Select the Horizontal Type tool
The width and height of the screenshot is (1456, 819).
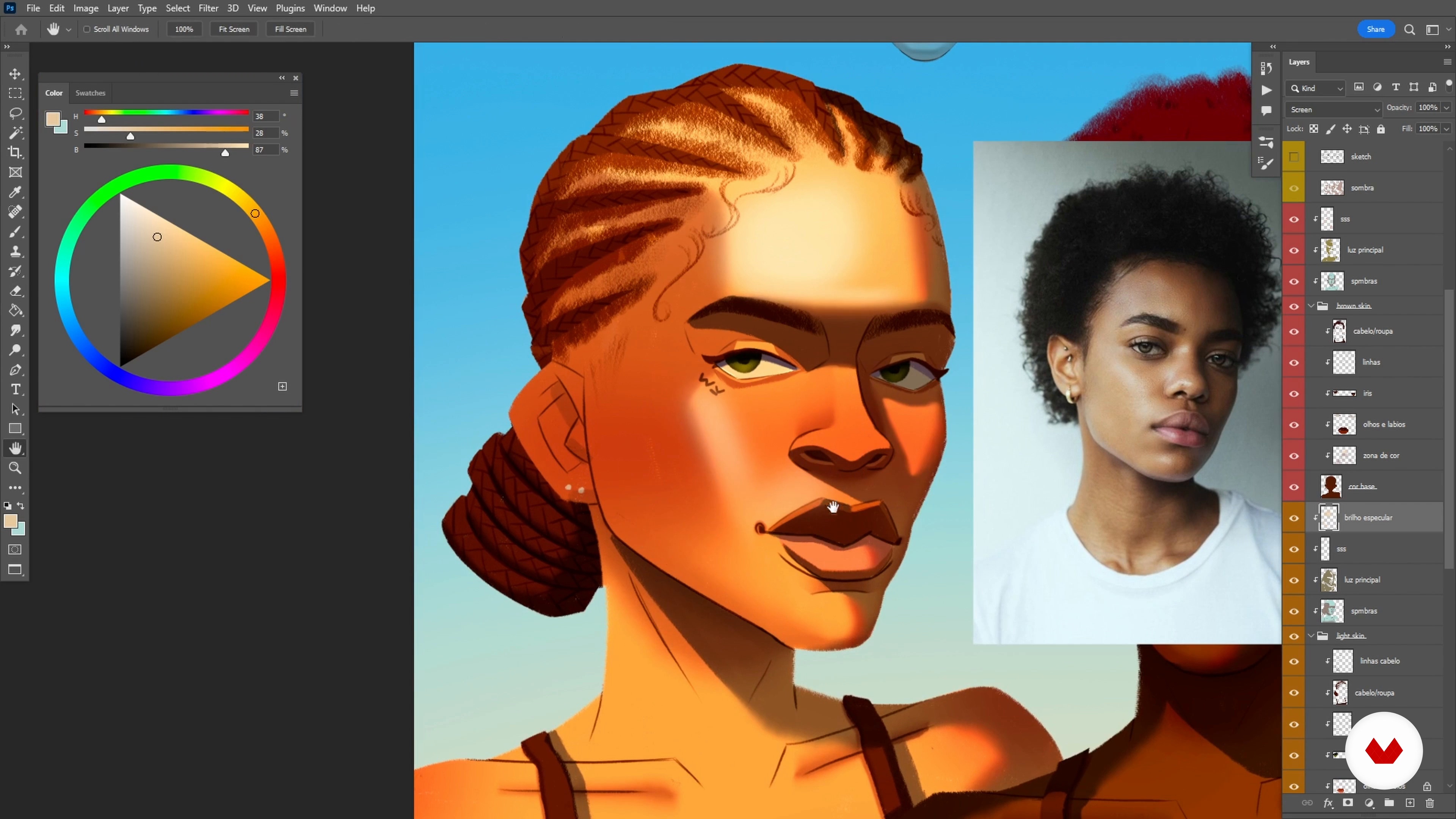point(15,389)
